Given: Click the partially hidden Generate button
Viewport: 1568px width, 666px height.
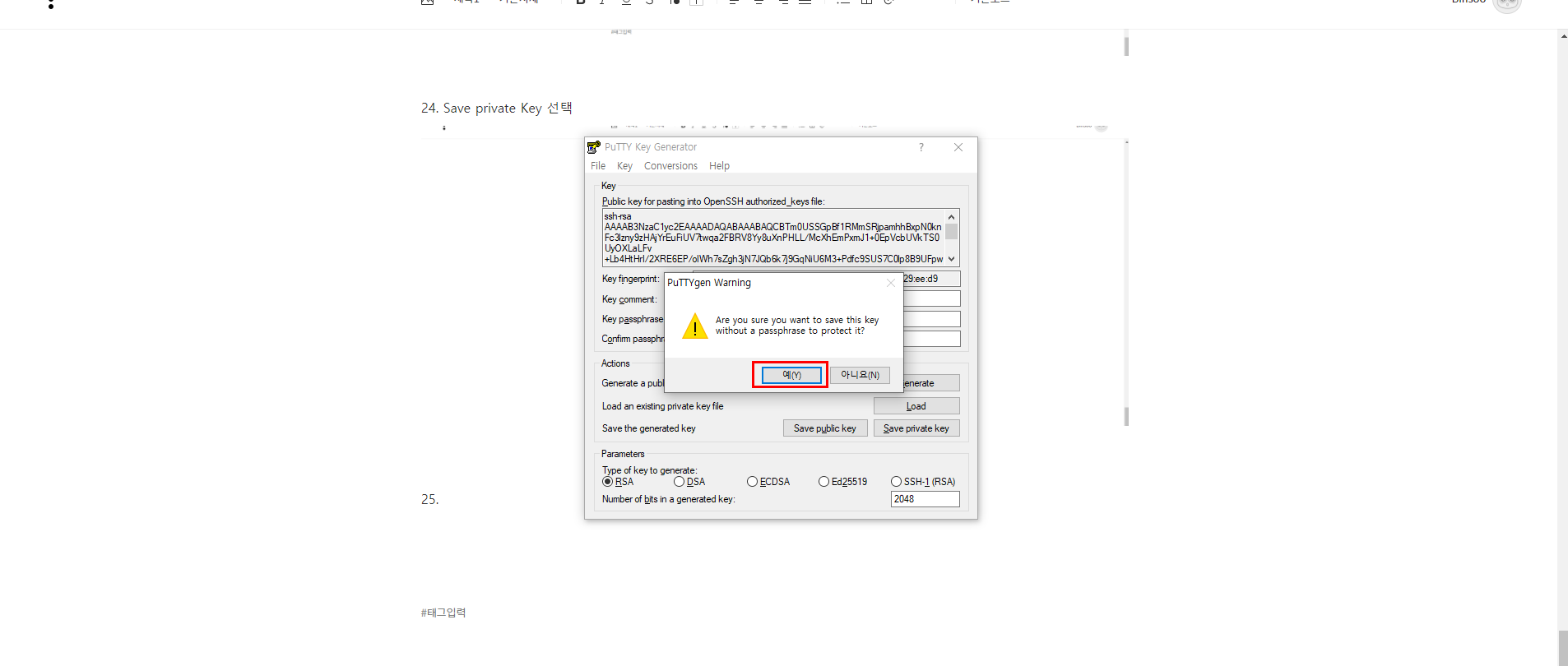Looking at the screenshot, I should (931, 383).
